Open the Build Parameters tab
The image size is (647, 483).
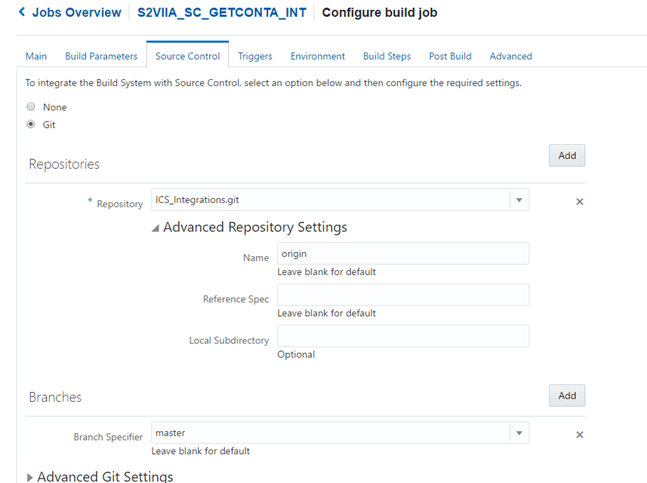[101, 56]
